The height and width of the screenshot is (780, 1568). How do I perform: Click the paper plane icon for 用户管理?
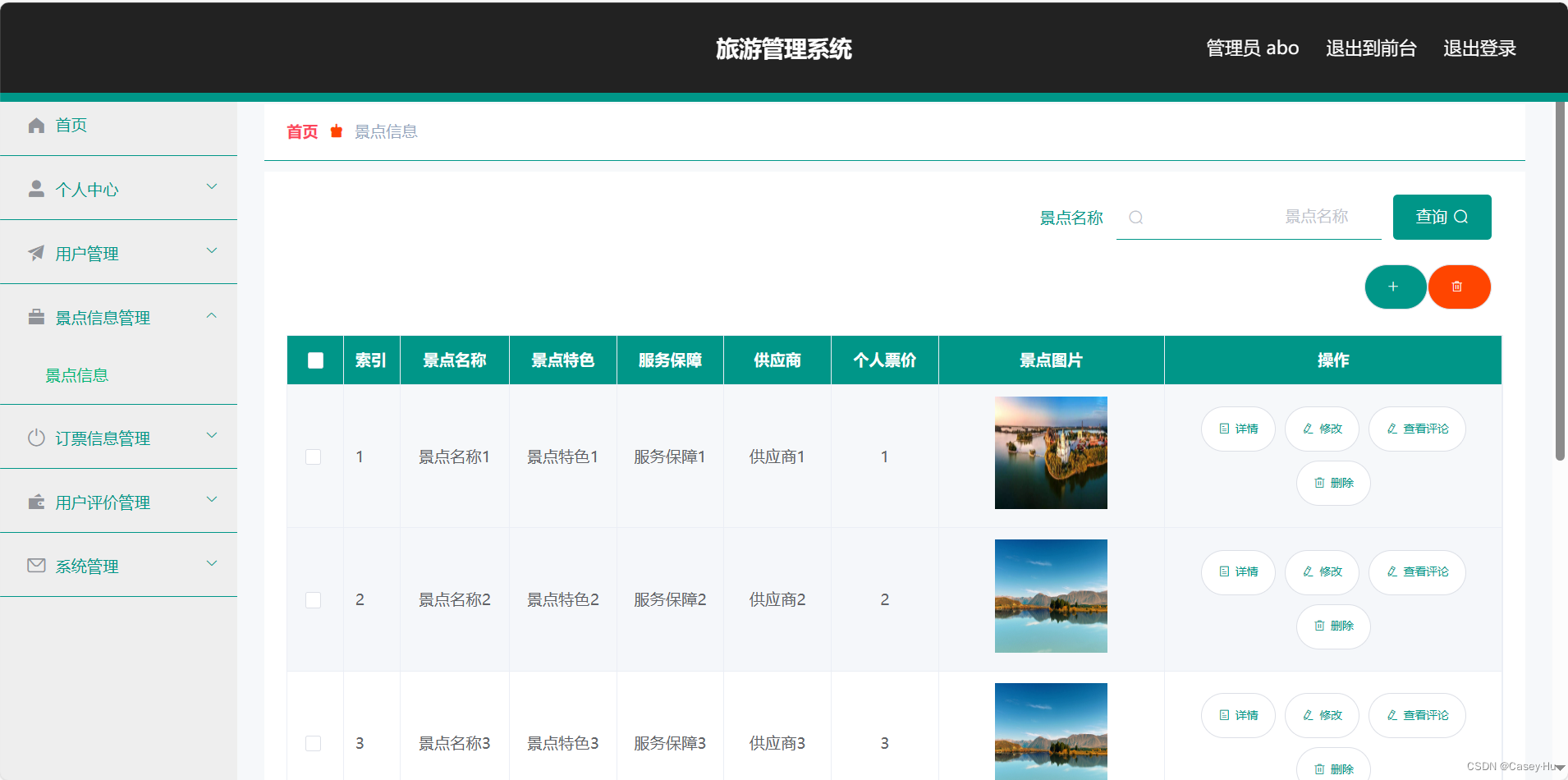click(x=36, y=253)
